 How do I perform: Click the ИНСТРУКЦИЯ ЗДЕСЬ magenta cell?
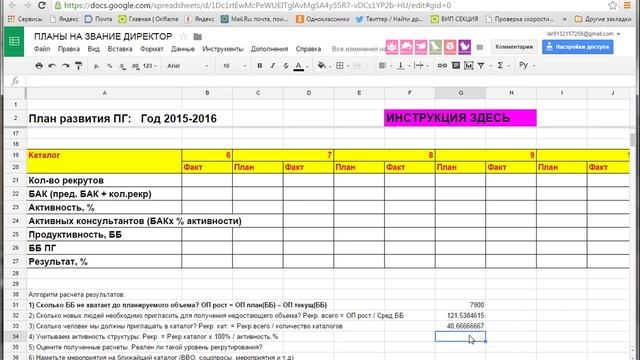[460, 118]
